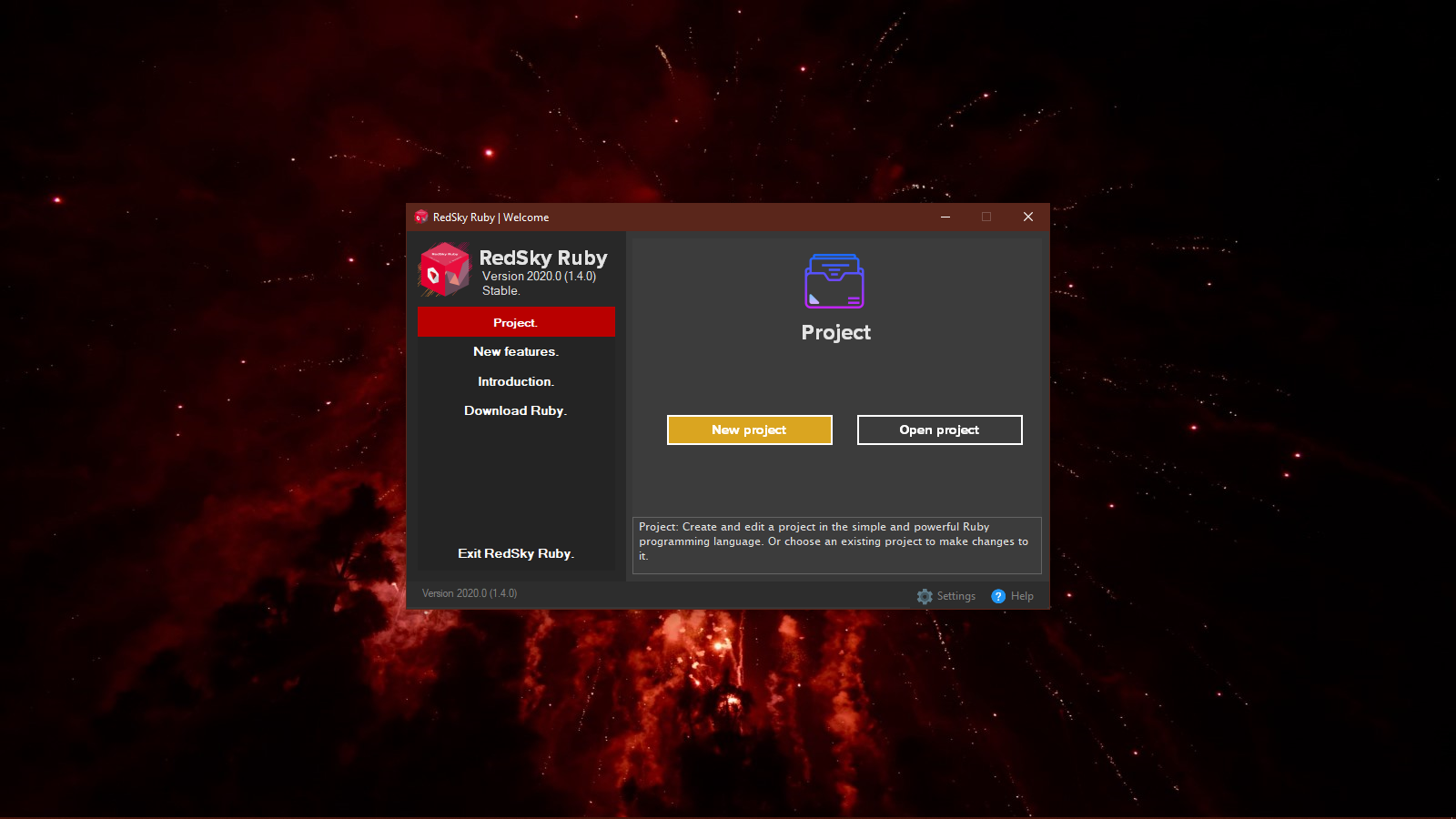Viewport: 1456px width, 819px height.
Task: Click the Open project button
Action: pyautogui.click(x=940, y=430)
